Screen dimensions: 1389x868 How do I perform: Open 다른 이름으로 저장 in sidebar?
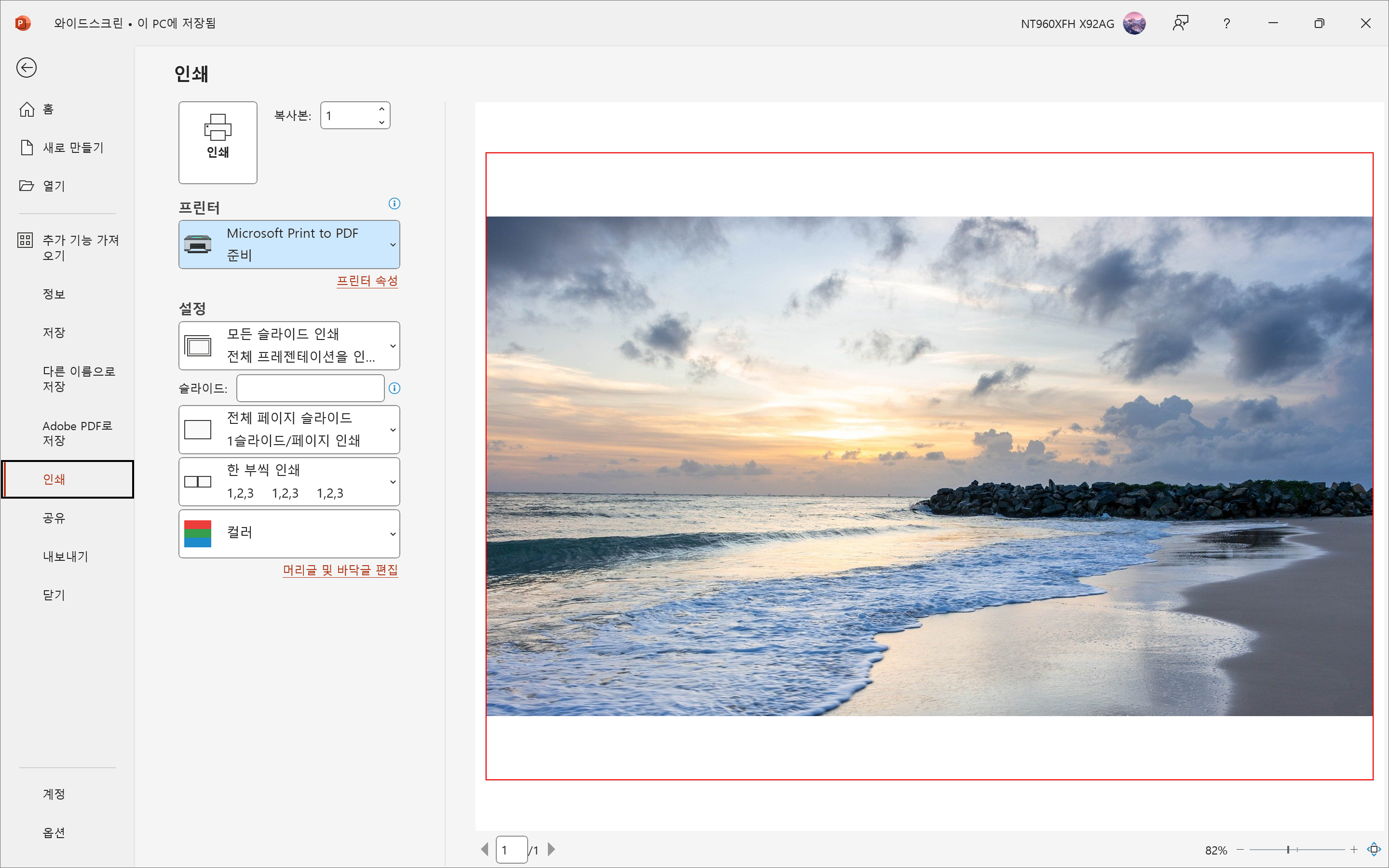(x=79, y=379)
